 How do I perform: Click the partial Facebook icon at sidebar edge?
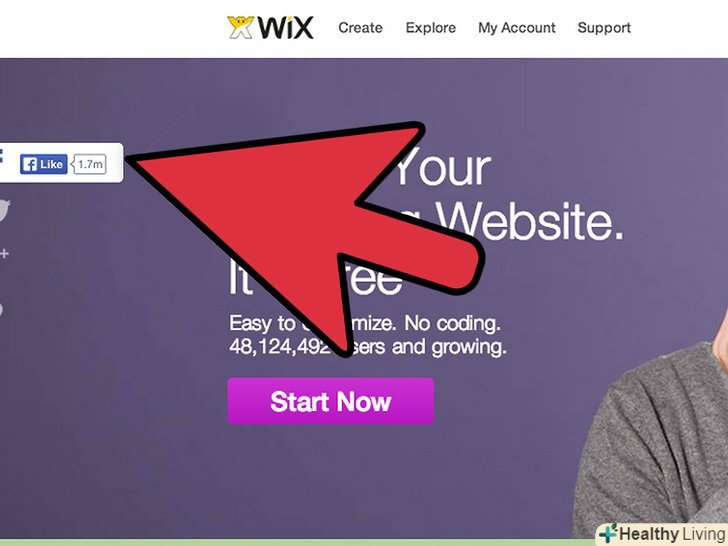(x=1, y=156)
